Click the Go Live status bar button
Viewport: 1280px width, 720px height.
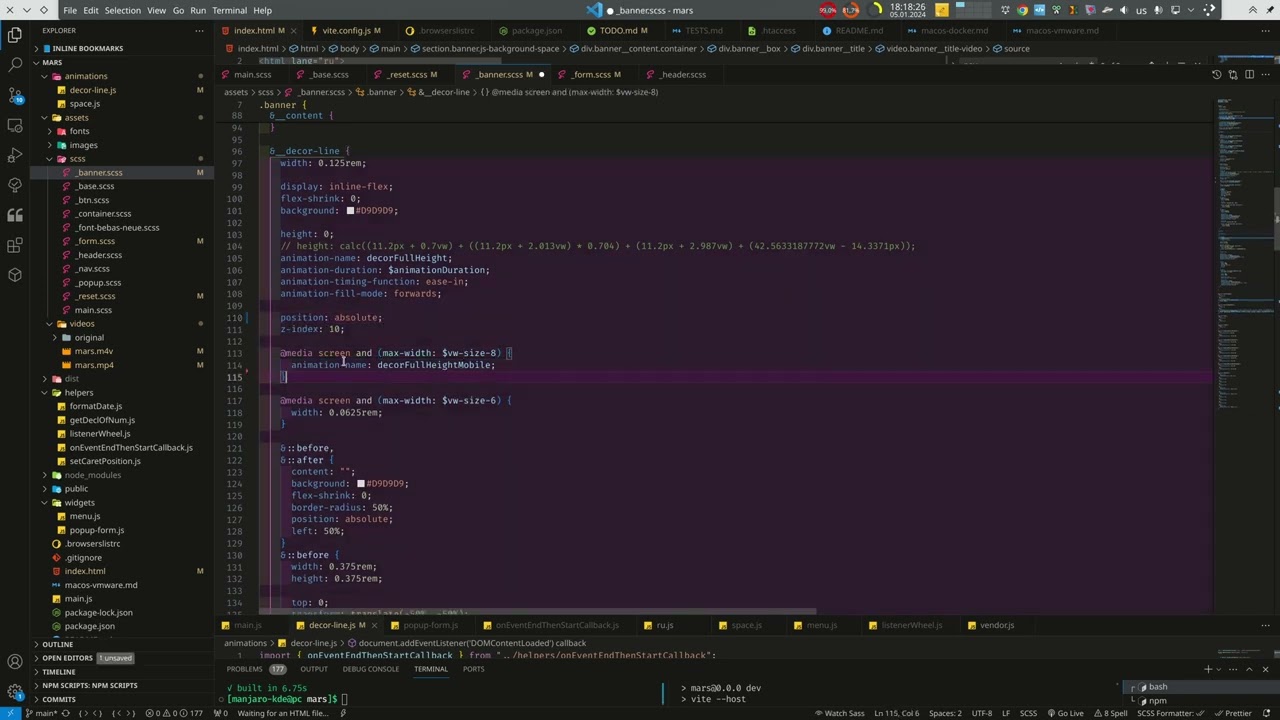pyautogui.click(x=1065, y=713)
